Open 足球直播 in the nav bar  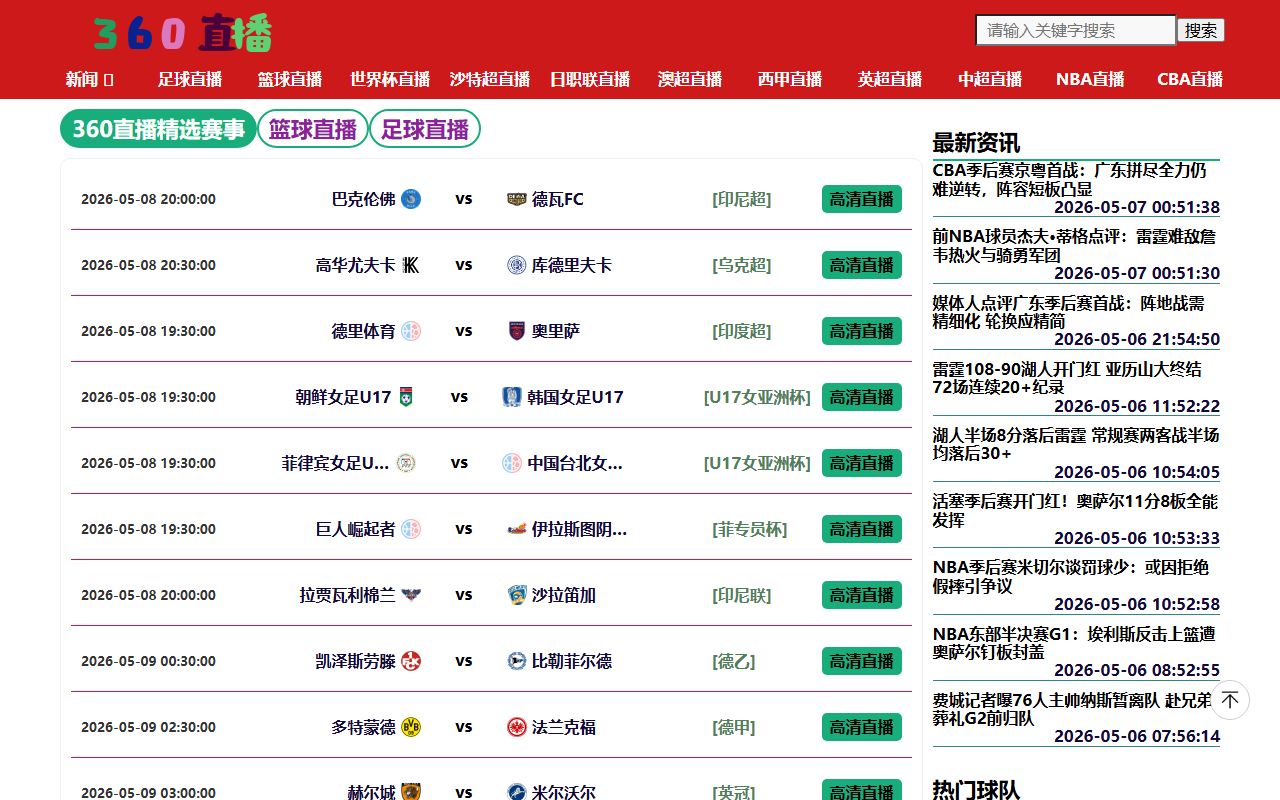pos(190,79)
